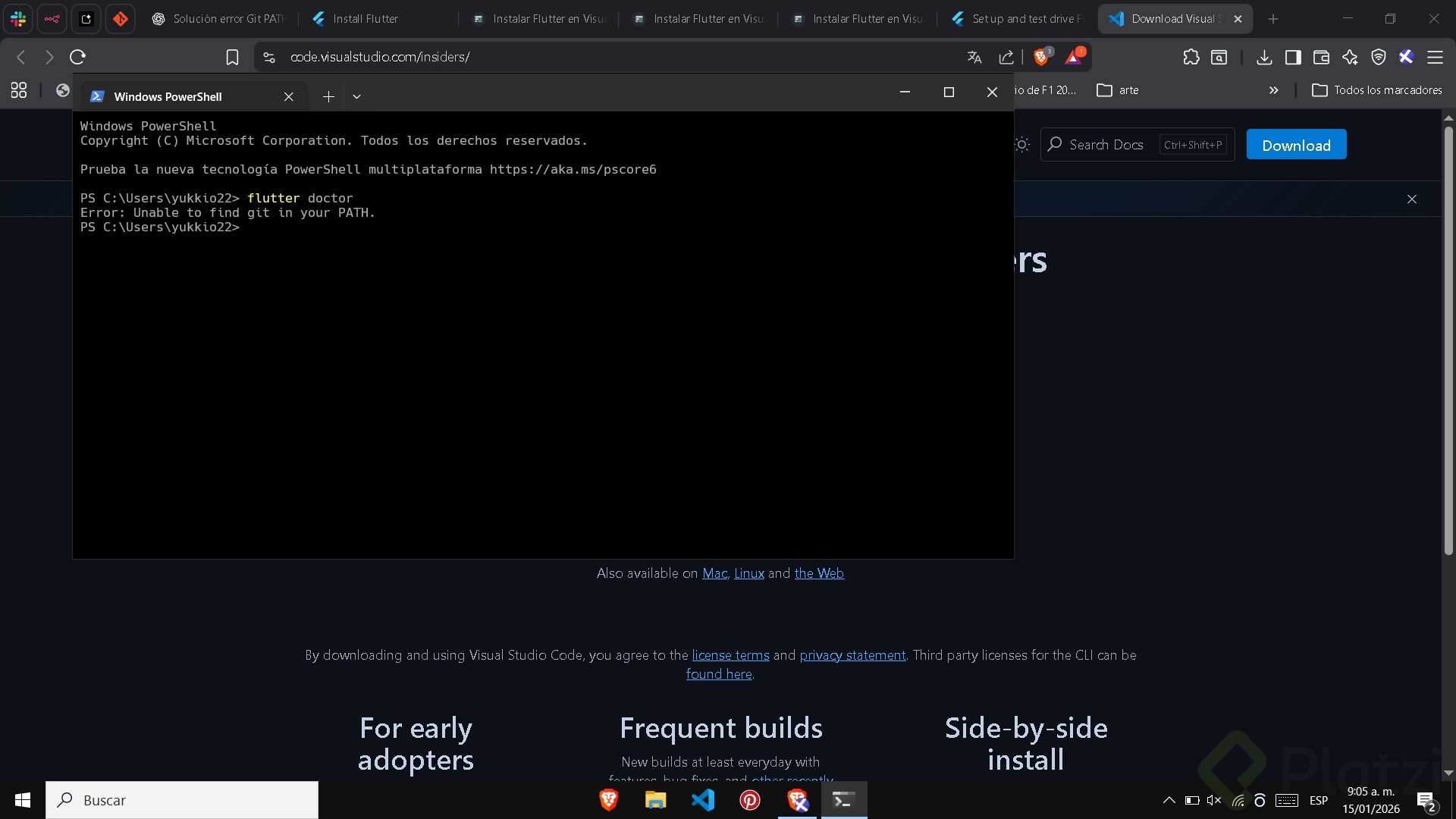The width and height of the screenshot is (1456, 819).
Task: Click the blue Download button
Action: [1296, 145]
